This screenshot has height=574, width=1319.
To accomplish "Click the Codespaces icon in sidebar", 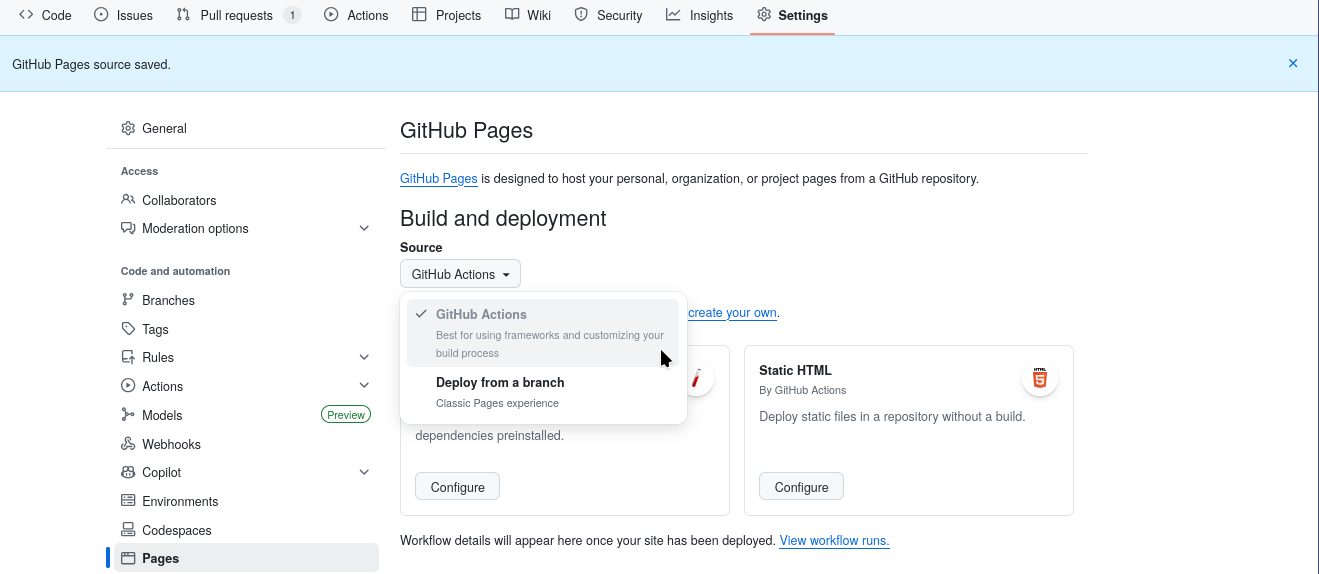I will pos(128,530).
